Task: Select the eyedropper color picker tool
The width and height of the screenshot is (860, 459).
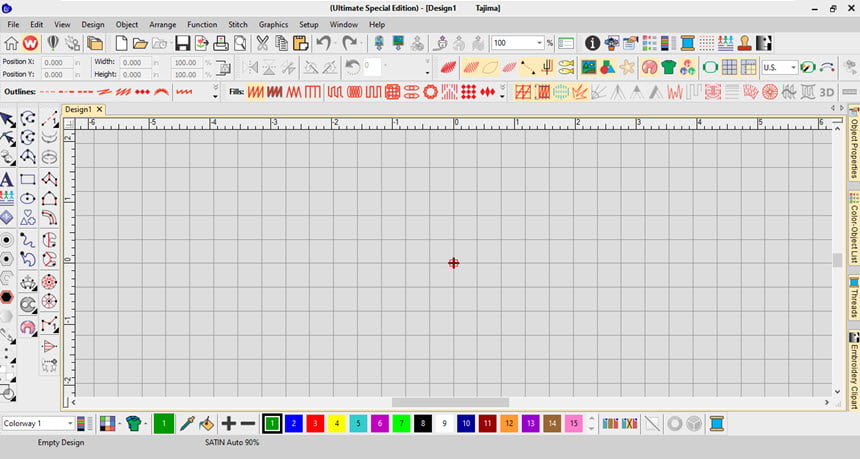Action: pos(186,424)
